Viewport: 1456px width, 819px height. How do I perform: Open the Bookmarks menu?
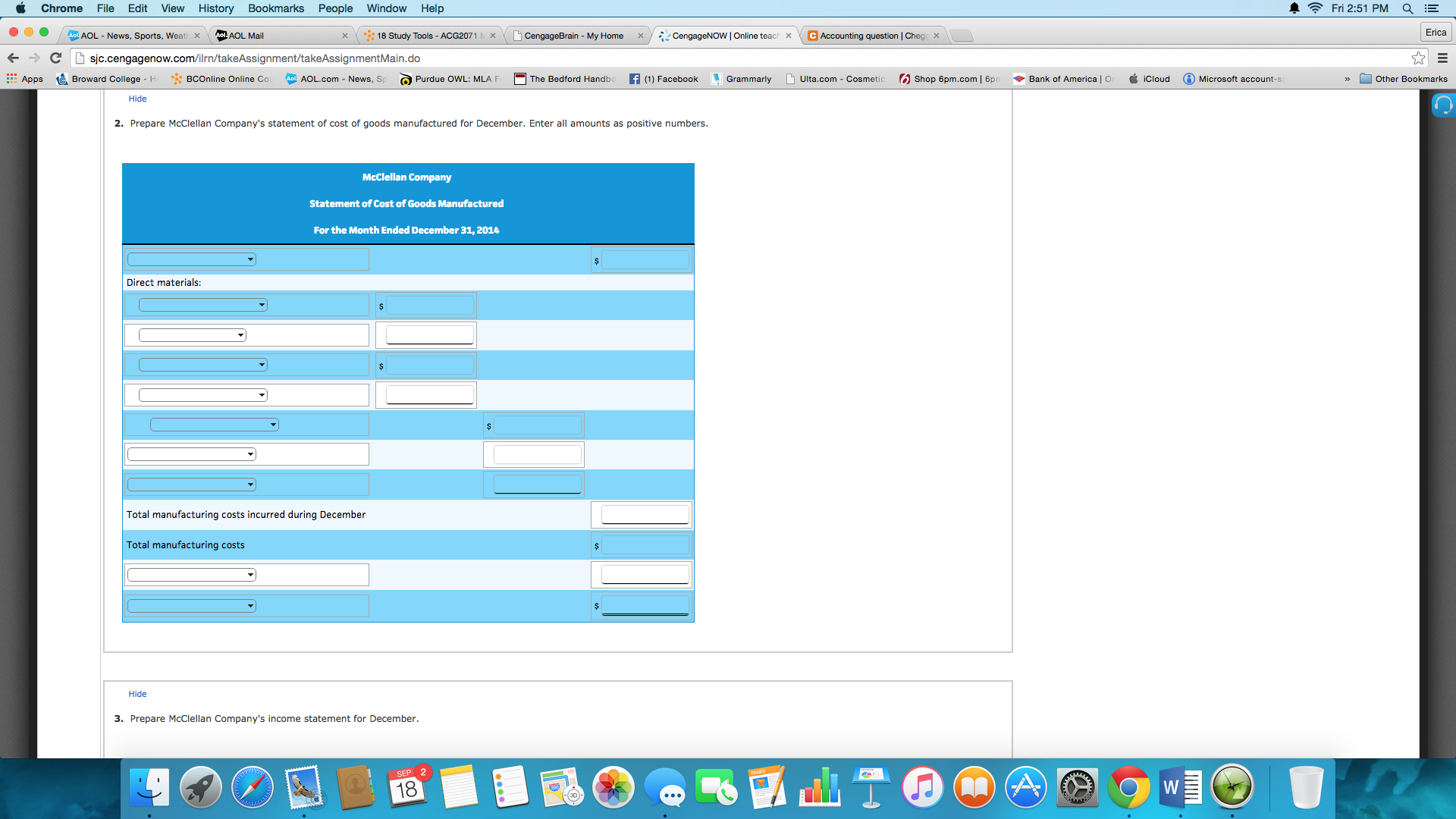[275, 8]
